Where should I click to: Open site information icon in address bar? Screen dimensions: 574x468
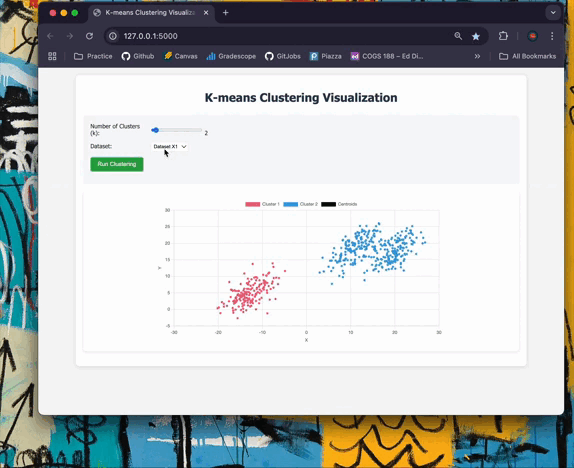[113, 36]
